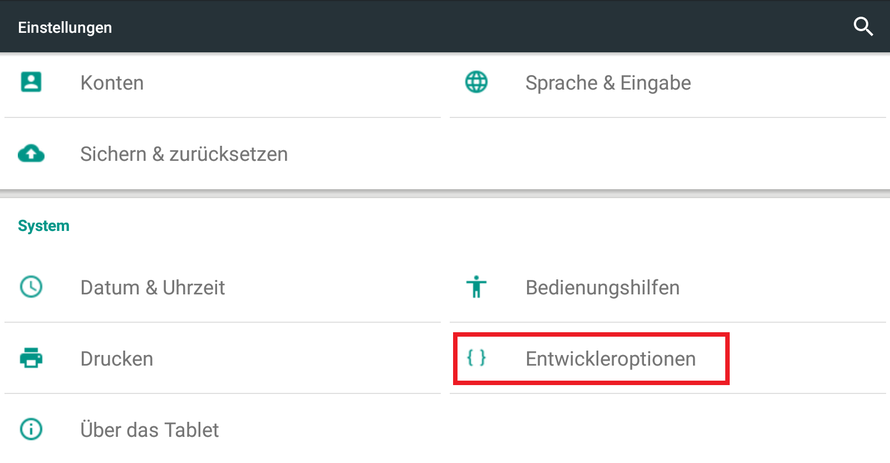
Task: Tap the clock icon for Datum & Uhrzeit
Action: [x=31, y=287]
